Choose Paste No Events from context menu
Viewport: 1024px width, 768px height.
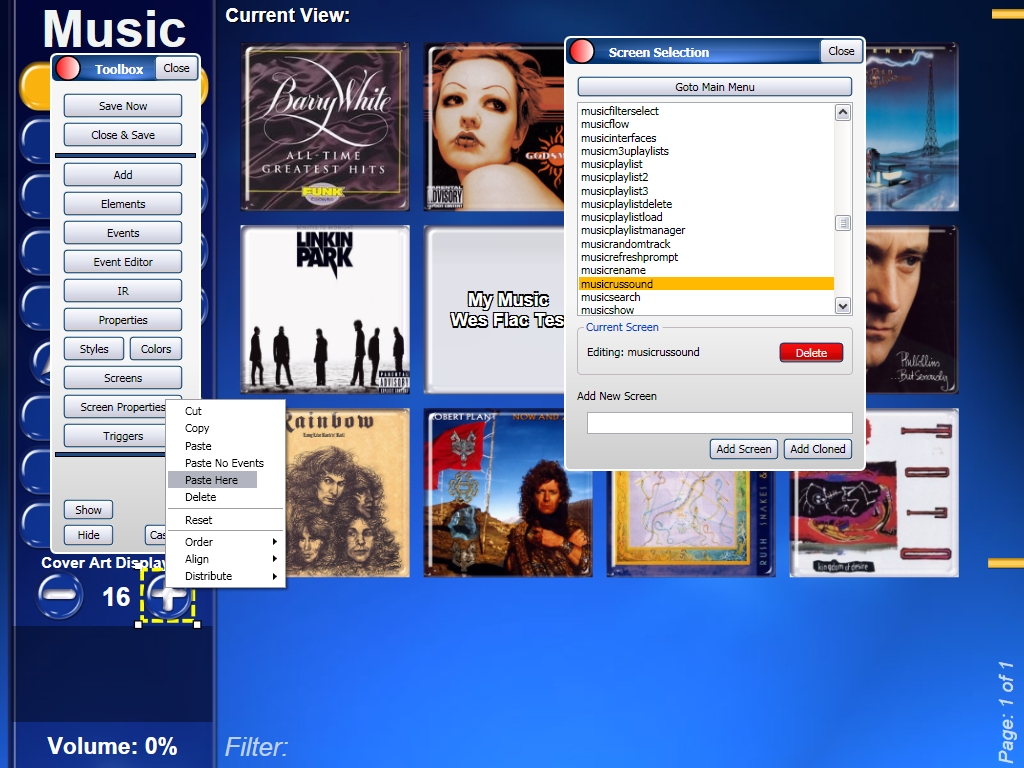coord(224,463)
